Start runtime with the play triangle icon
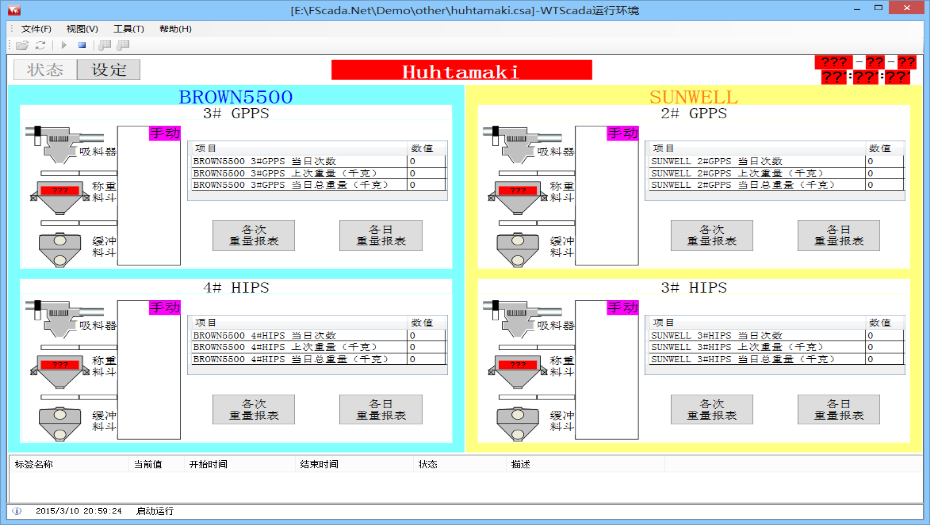The height and width of the screenshot is (526, 931). (64, 45)
